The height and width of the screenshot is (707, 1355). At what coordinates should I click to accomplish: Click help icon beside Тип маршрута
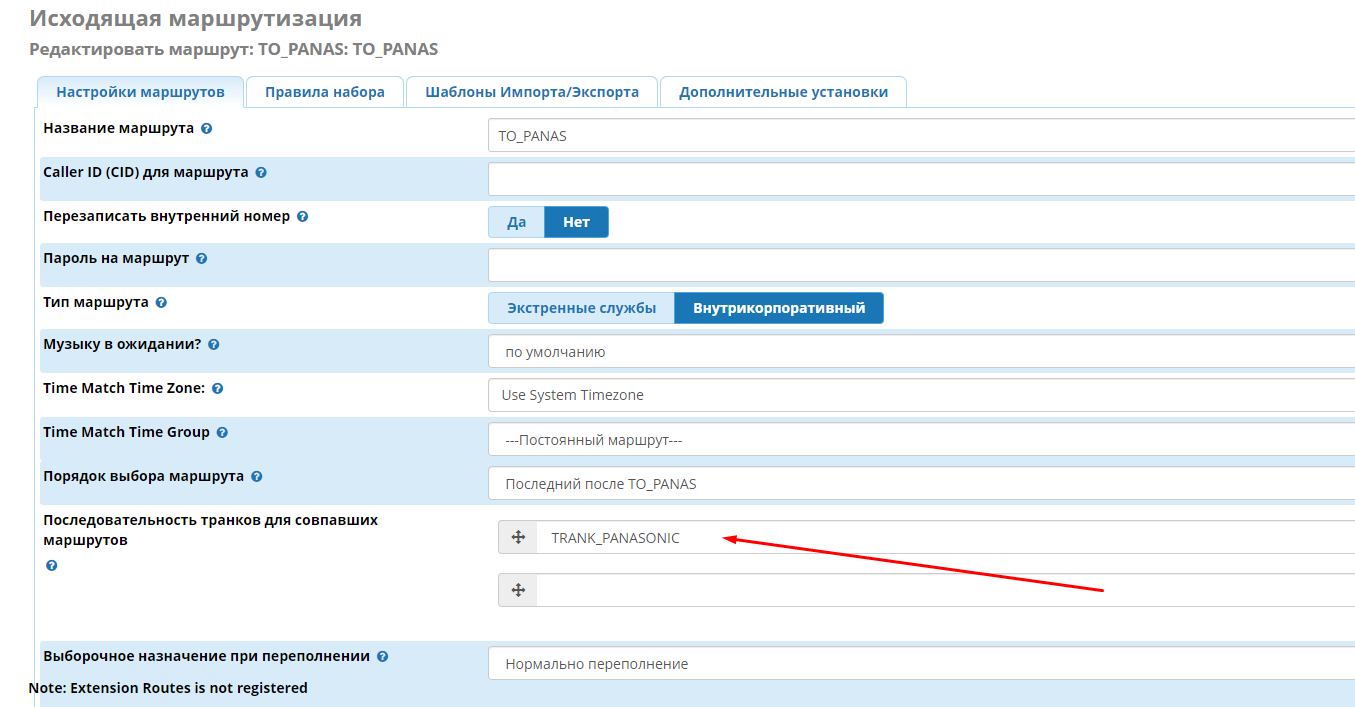(x=161, y=302)
